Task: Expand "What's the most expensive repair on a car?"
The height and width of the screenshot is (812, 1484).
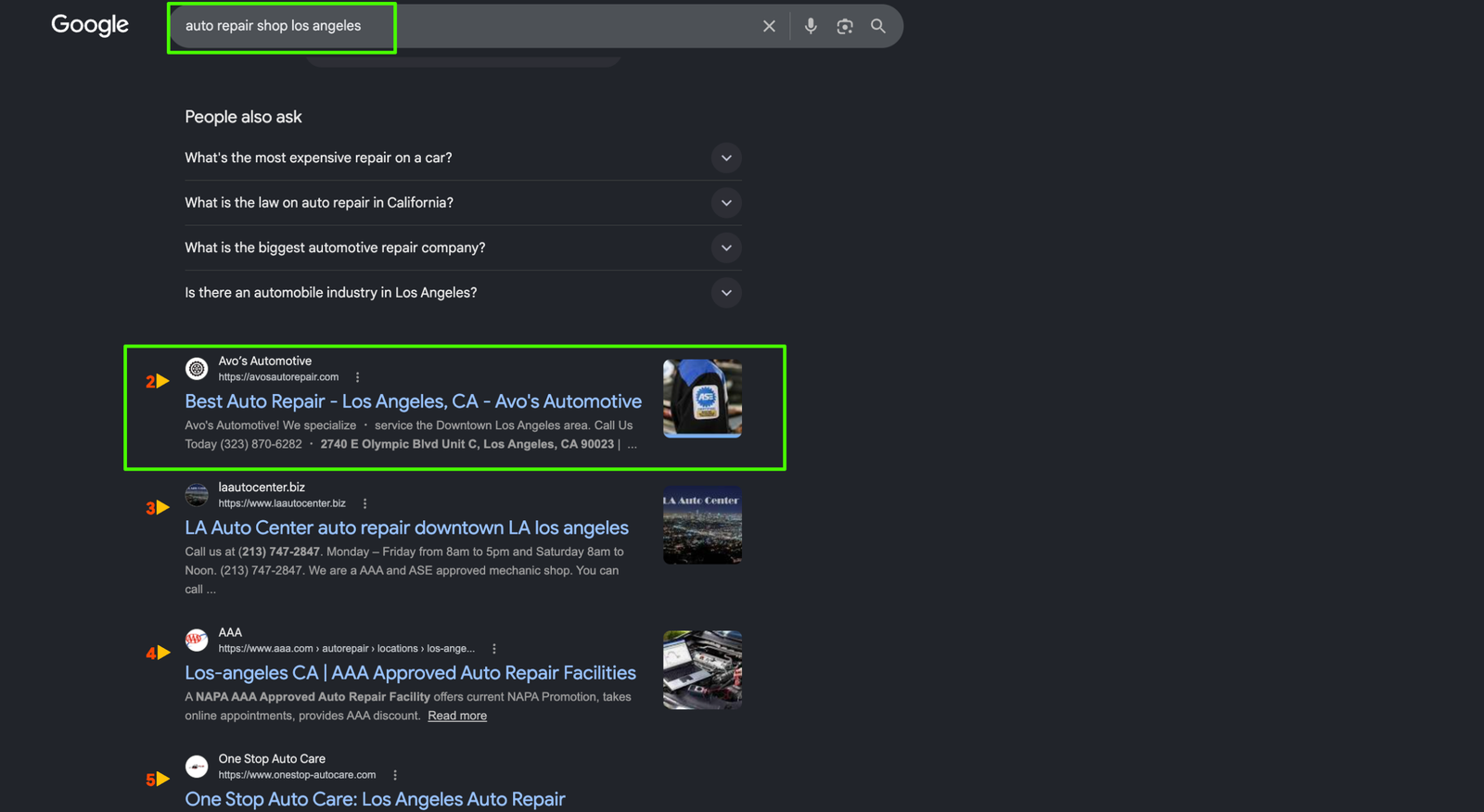Action: click(x=463, y=158)
